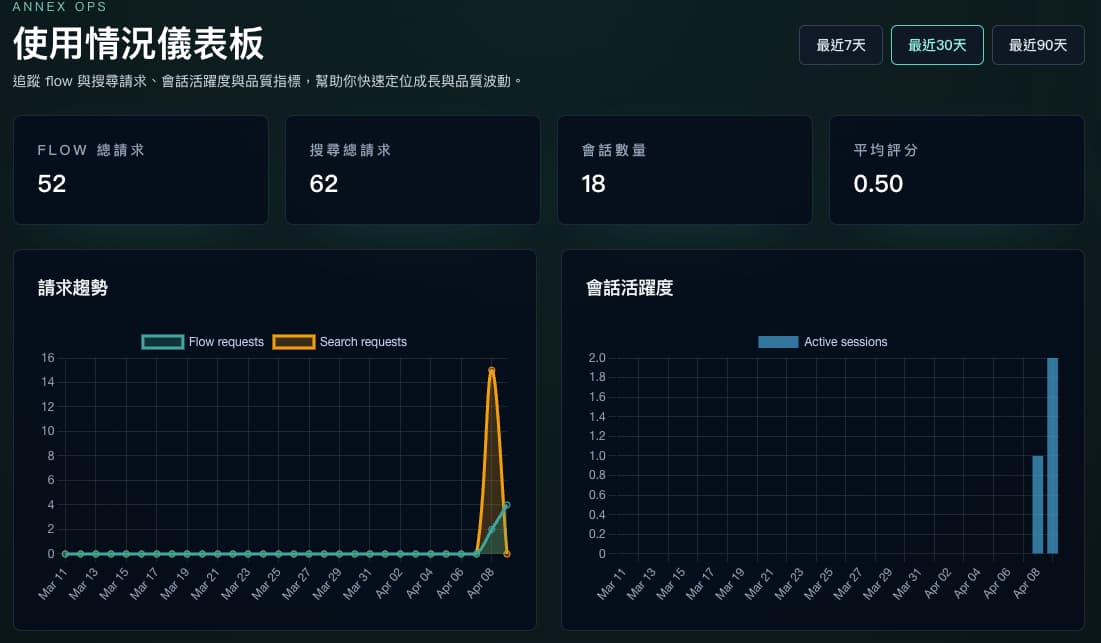Viewport: 1101px width, 643px height.
Task: Click the Active sessions legend label
Action: pyautogui.click(x=845, y=342)
